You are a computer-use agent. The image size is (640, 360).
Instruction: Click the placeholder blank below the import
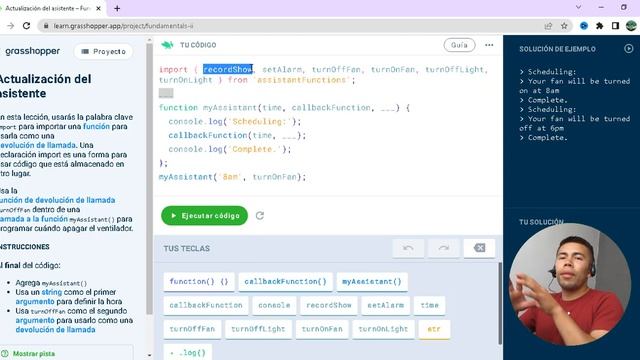(x=166, y=93)
